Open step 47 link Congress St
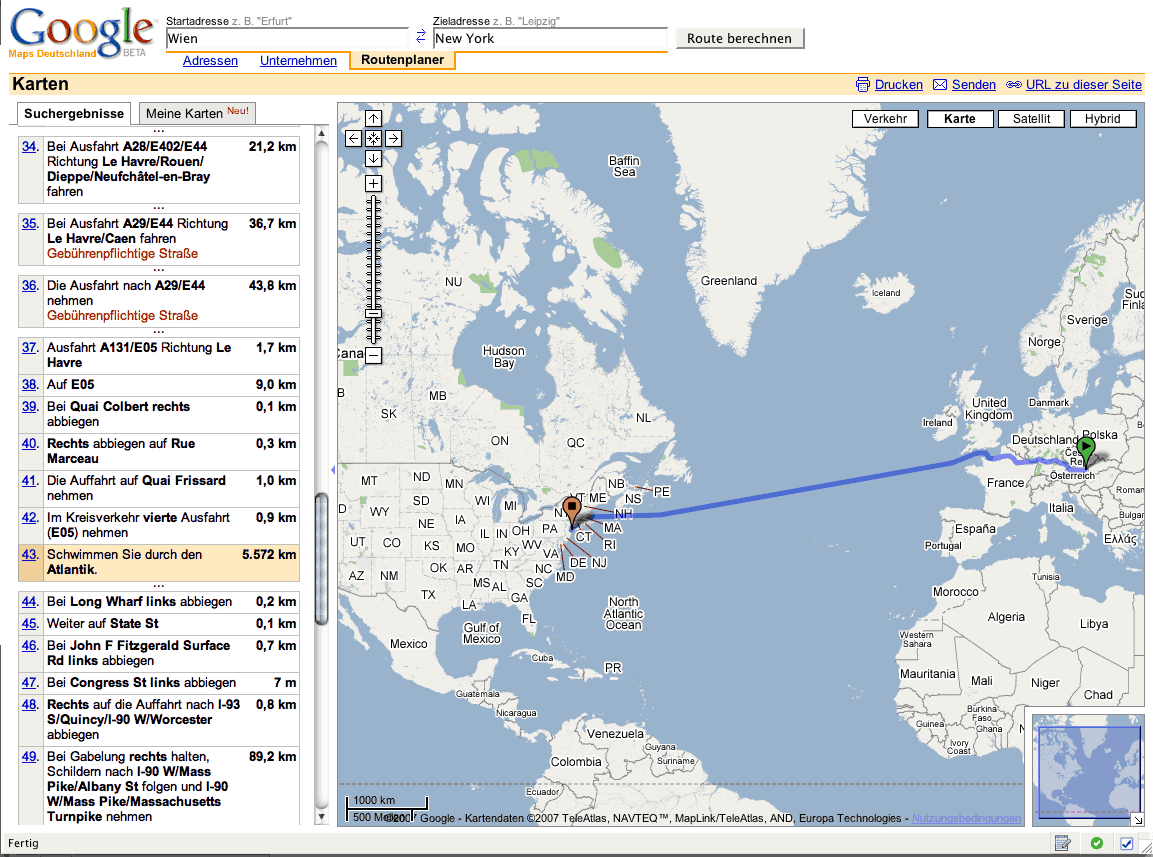This screenshot has width=1153, height=857. coord(29,683)
